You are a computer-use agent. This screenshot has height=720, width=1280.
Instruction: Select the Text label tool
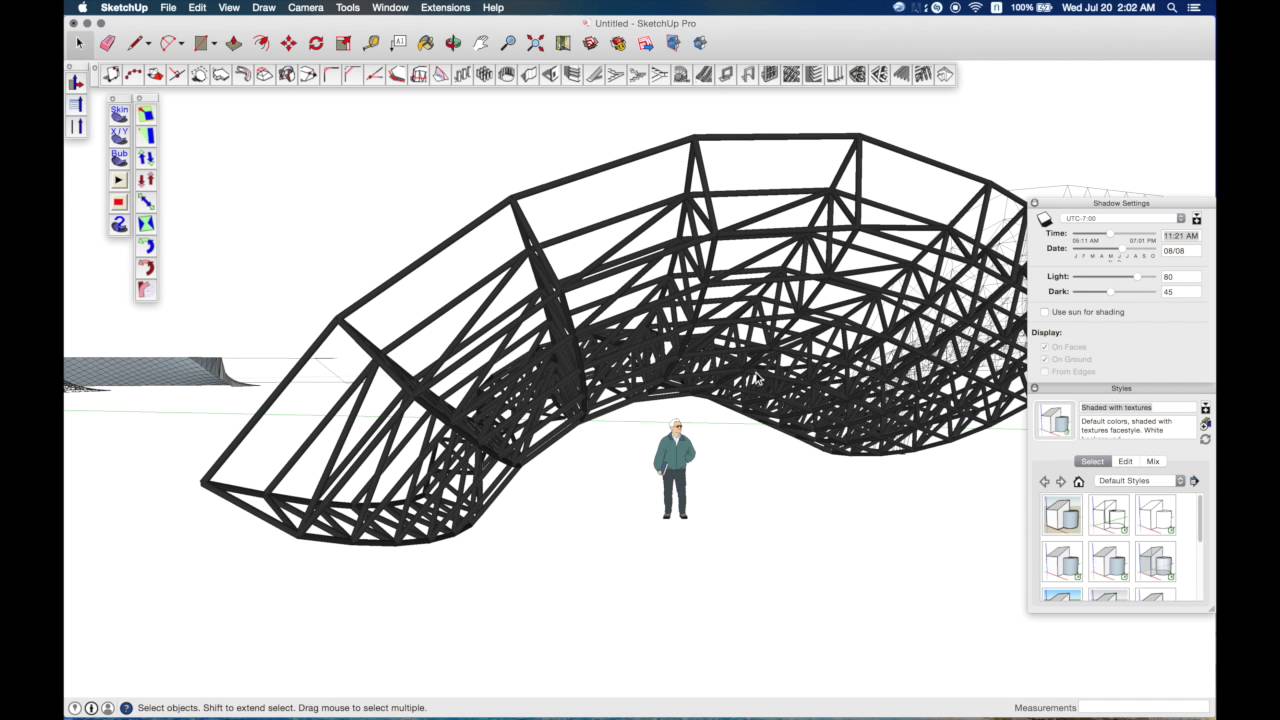pyautogui.click(x=398, y=43)
